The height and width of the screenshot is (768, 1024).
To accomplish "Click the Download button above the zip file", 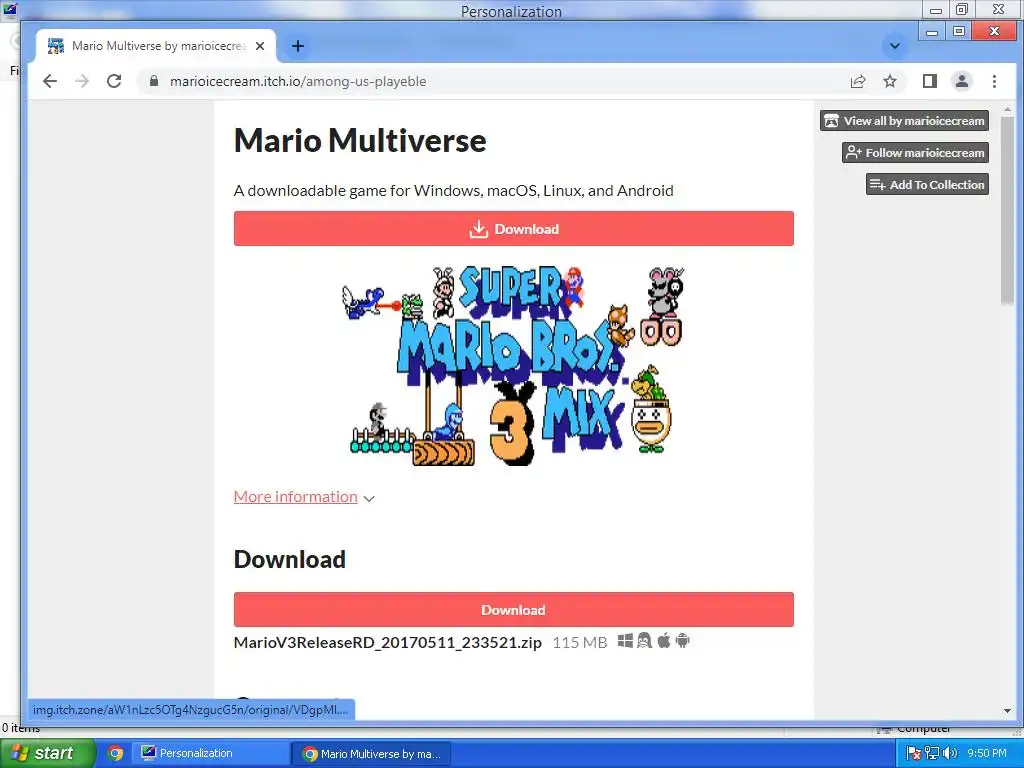I will coord(513,610).
